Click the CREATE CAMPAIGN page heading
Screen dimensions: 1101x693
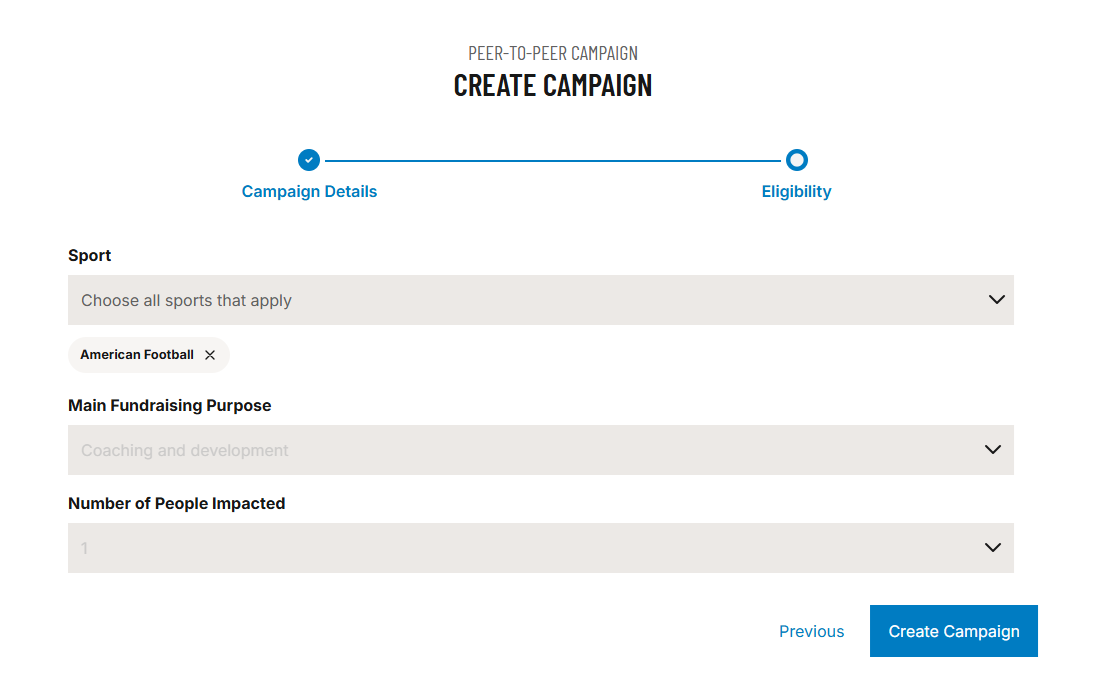click(x=552, y=85)
